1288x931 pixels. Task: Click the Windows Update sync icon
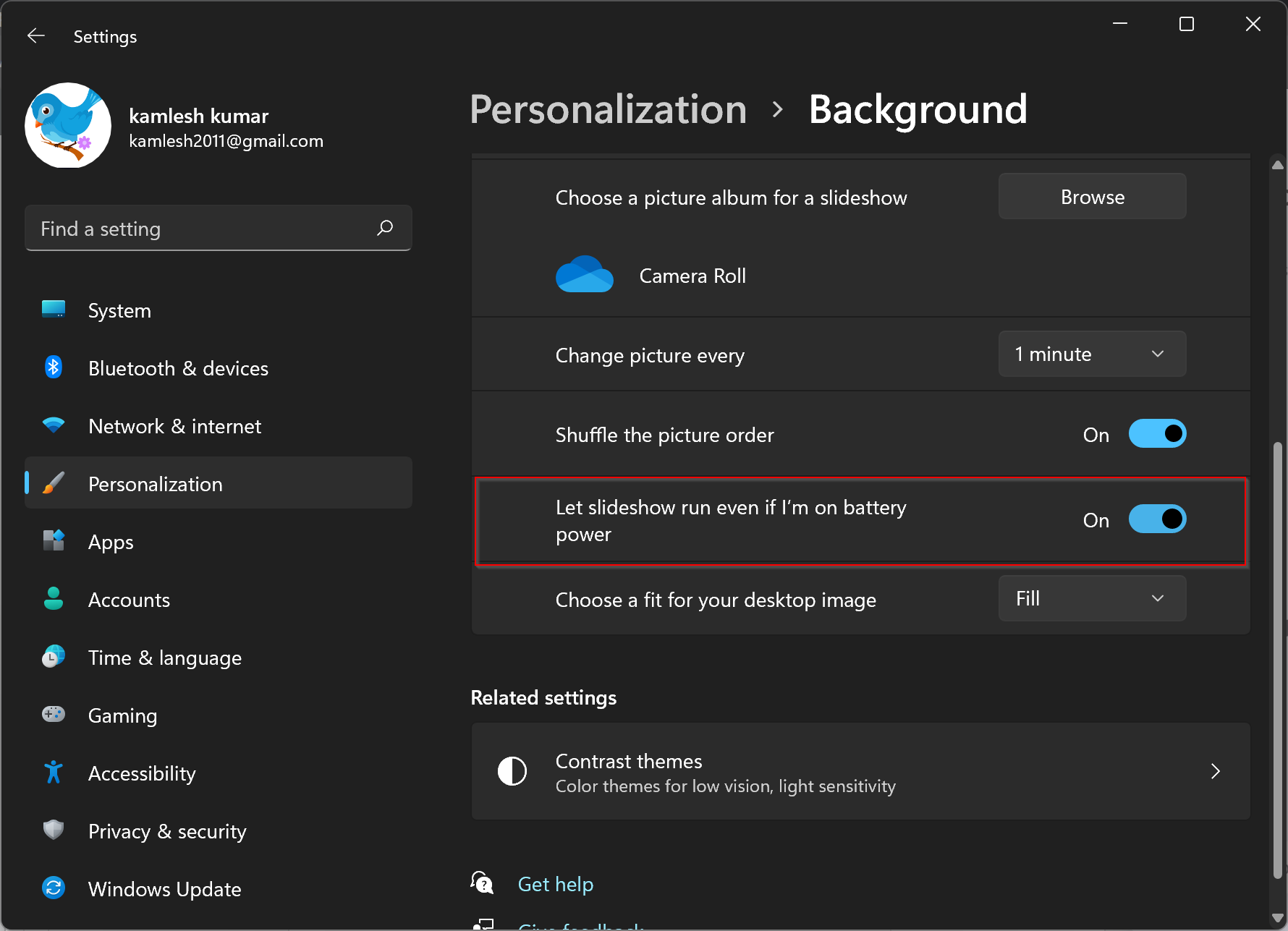[x=54, y=888]
